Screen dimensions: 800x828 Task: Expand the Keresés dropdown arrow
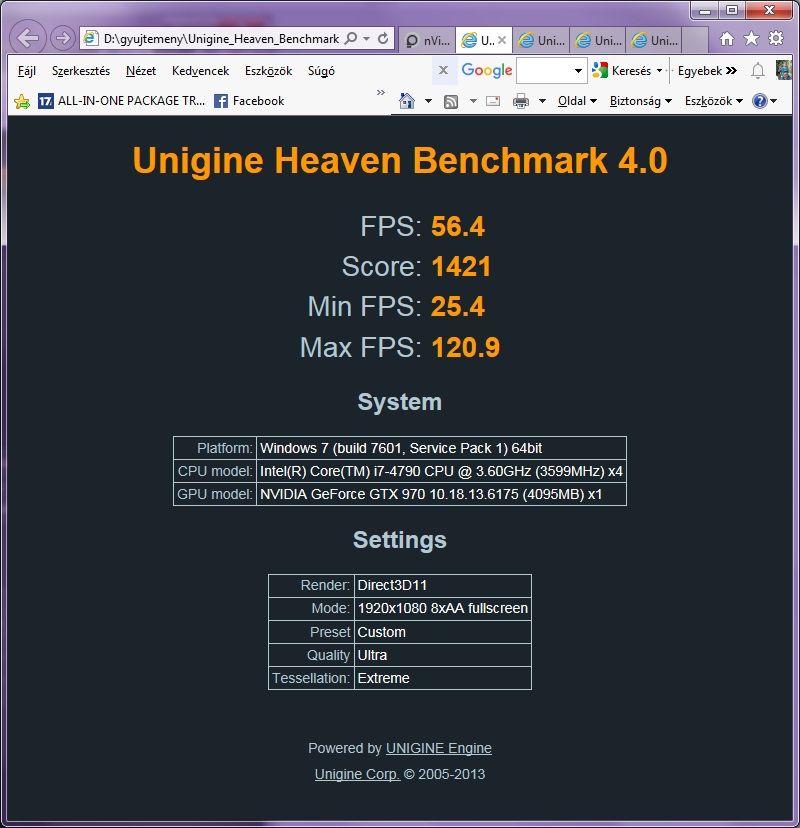[659, 71]
